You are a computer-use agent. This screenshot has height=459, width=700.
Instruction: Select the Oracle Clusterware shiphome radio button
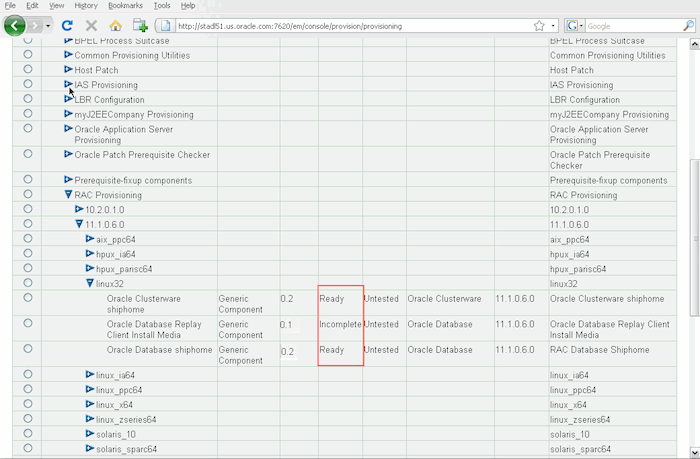(x=28, y=298)
